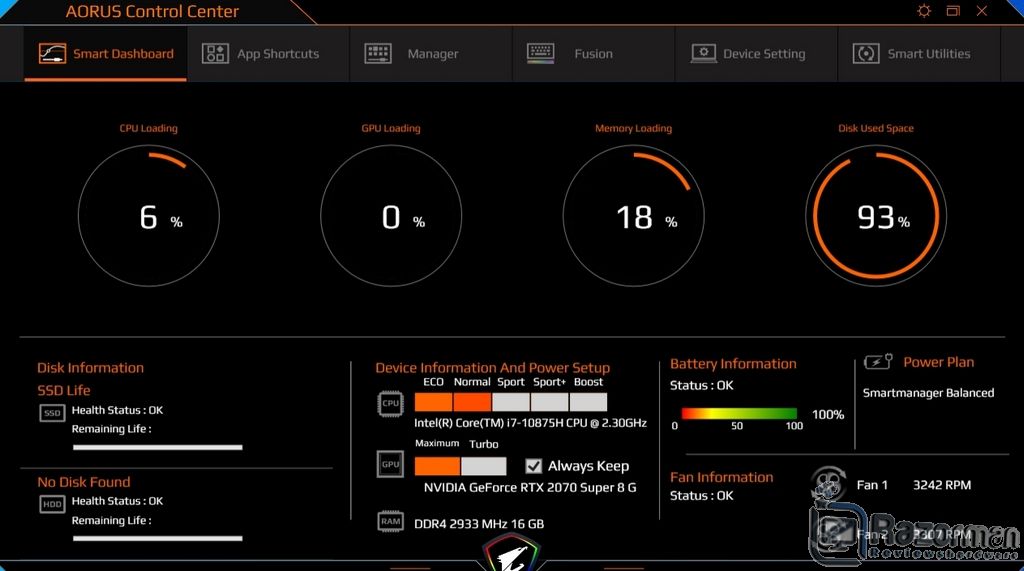Click NVIDIA GeForce RTX 2070 Super text
Screen dimensions: 1024x571
[530, 487]
